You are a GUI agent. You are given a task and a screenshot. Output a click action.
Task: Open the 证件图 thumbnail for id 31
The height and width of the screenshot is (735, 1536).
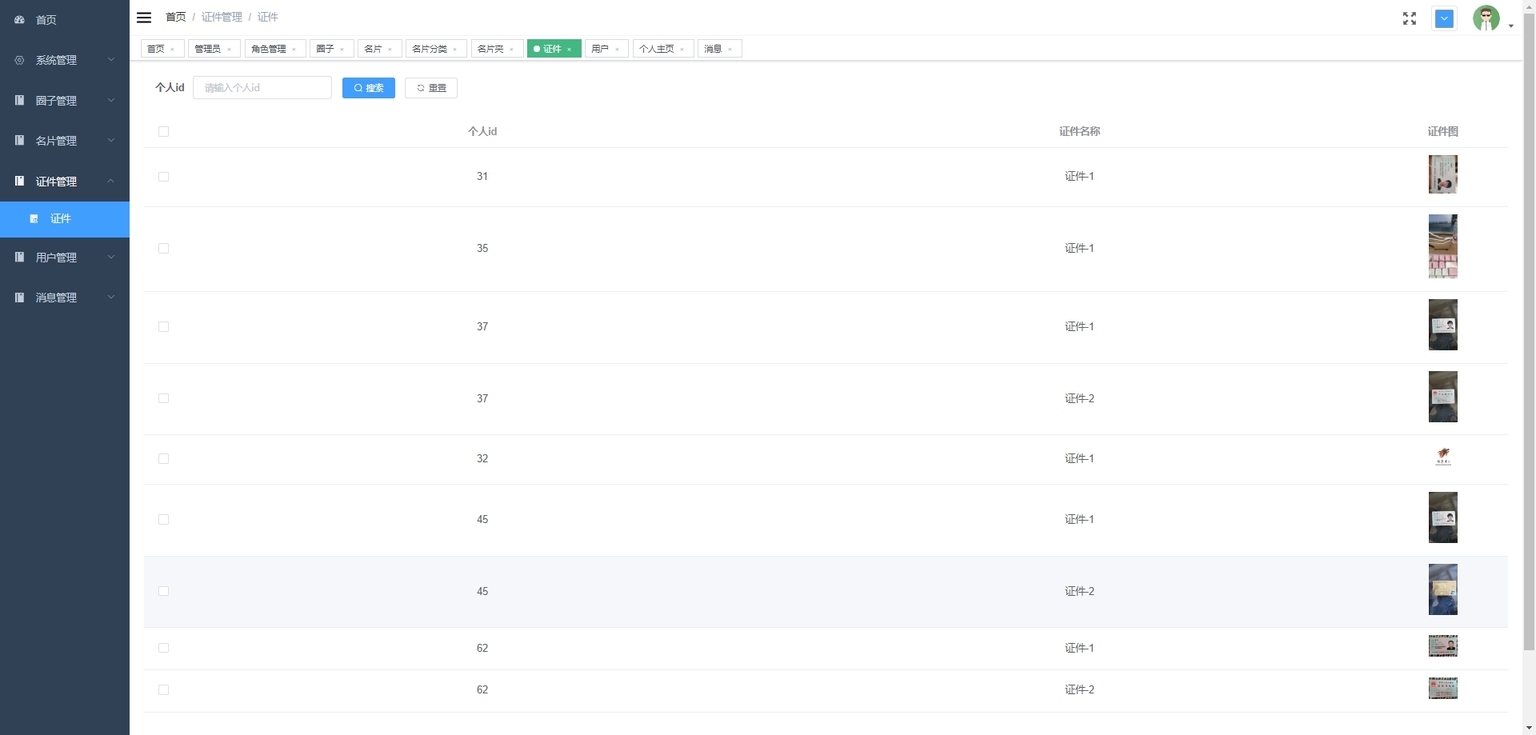click(1443, 174)
